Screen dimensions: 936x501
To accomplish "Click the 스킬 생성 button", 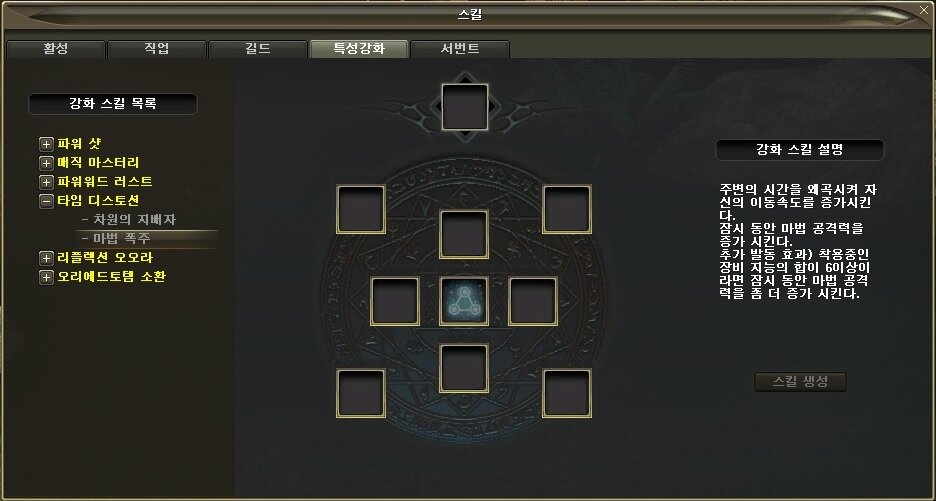I will pyautogui.click(x=800, y=382).
